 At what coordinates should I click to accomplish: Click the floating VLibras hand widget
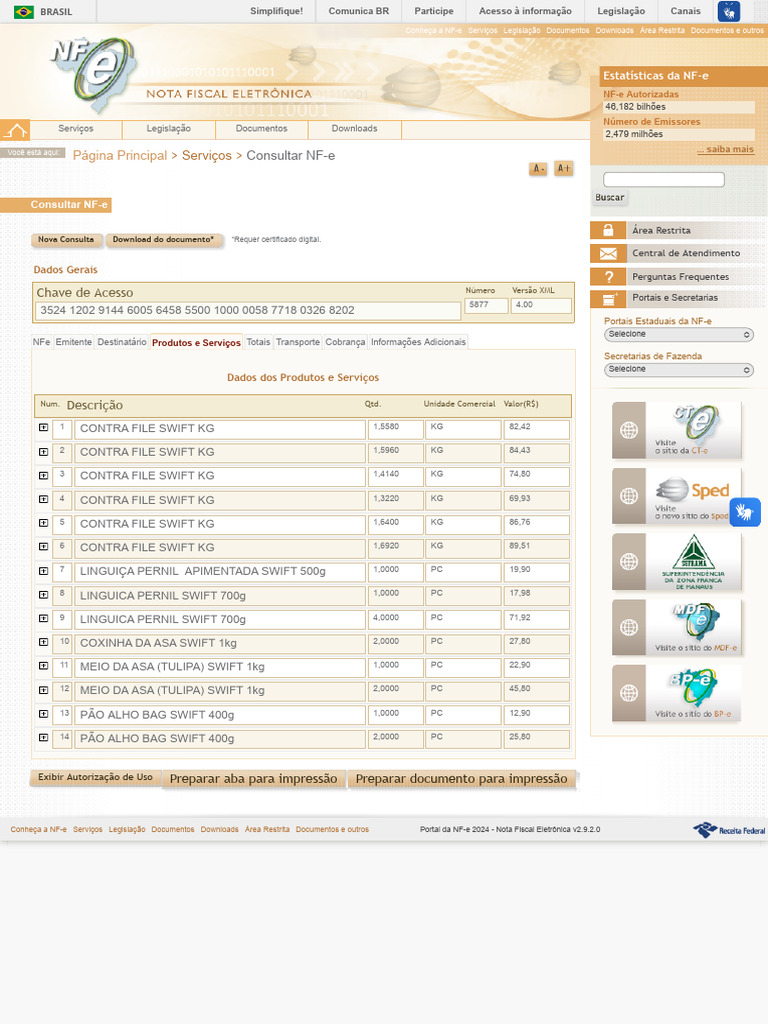[x=745, y=512]
